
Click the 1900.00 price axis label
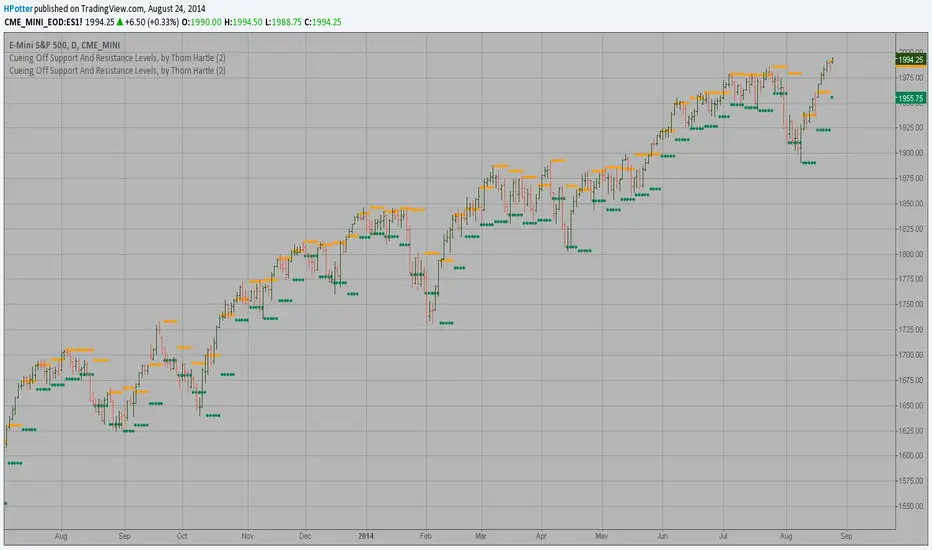tap(911, 153)
